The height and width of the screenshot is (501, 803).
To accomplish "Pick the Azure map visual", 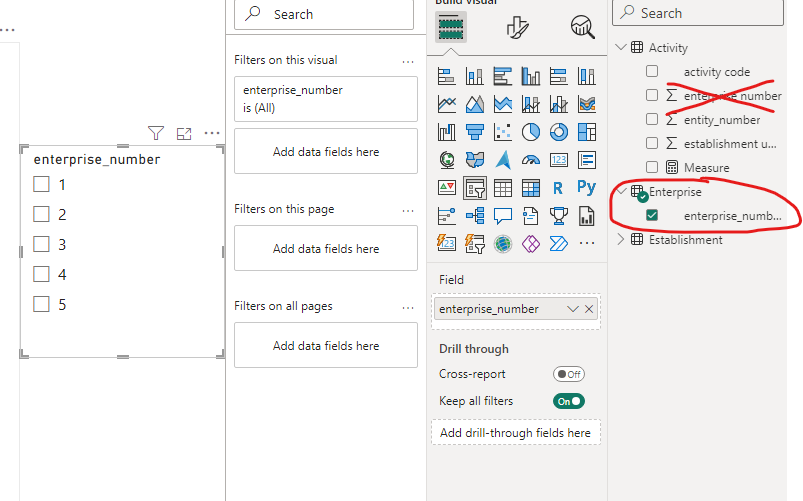I will click(x=503, y=160).
